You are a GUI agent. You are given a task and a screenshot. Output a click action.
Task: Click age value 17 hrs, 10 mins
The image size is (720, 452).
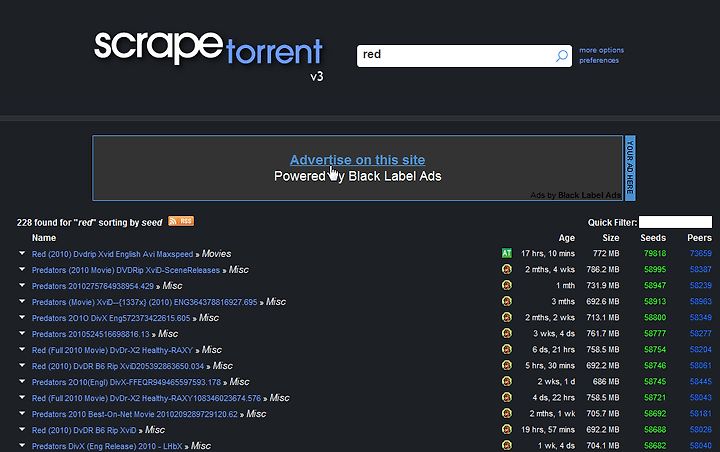tap(547, 254)
